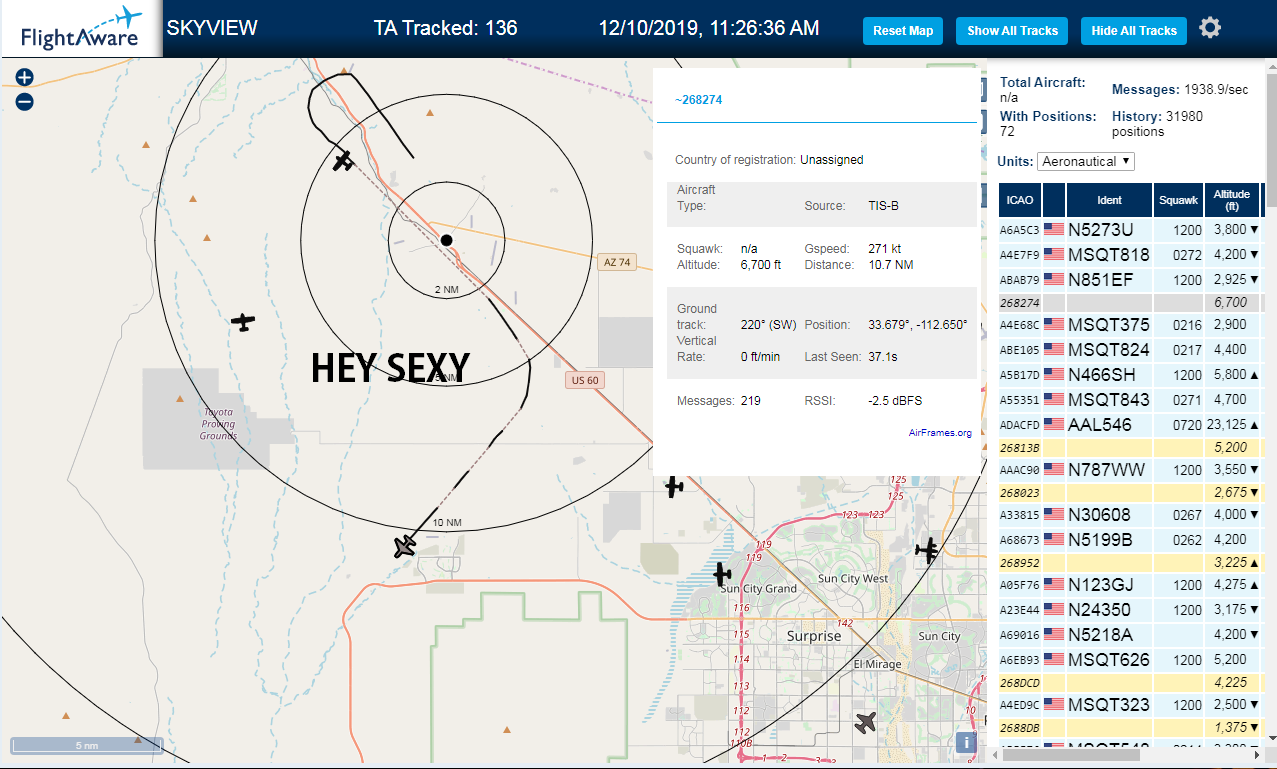Click the US flag in MSQT323 row
Screen dimensions: 1277x769
pos(1054,704)
